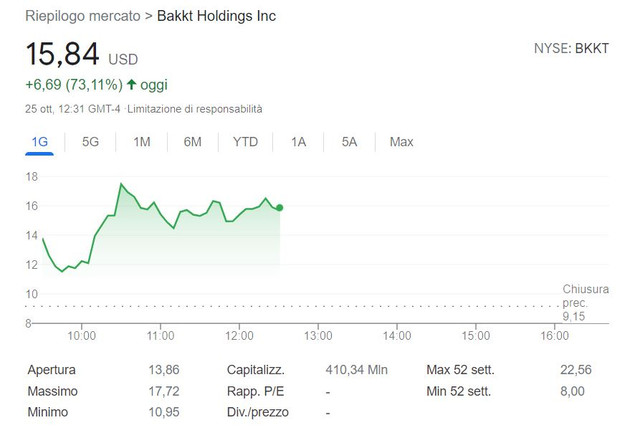Viewport: 640px width, 438px height.
Task: Open the 1M chart range tab
Action: tap(142, 142)
